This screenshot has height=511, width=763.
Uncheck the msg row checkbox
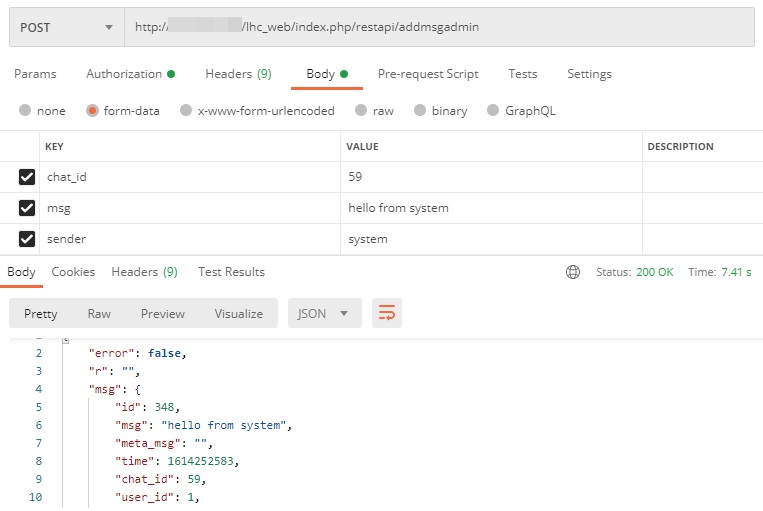(27, 208)
